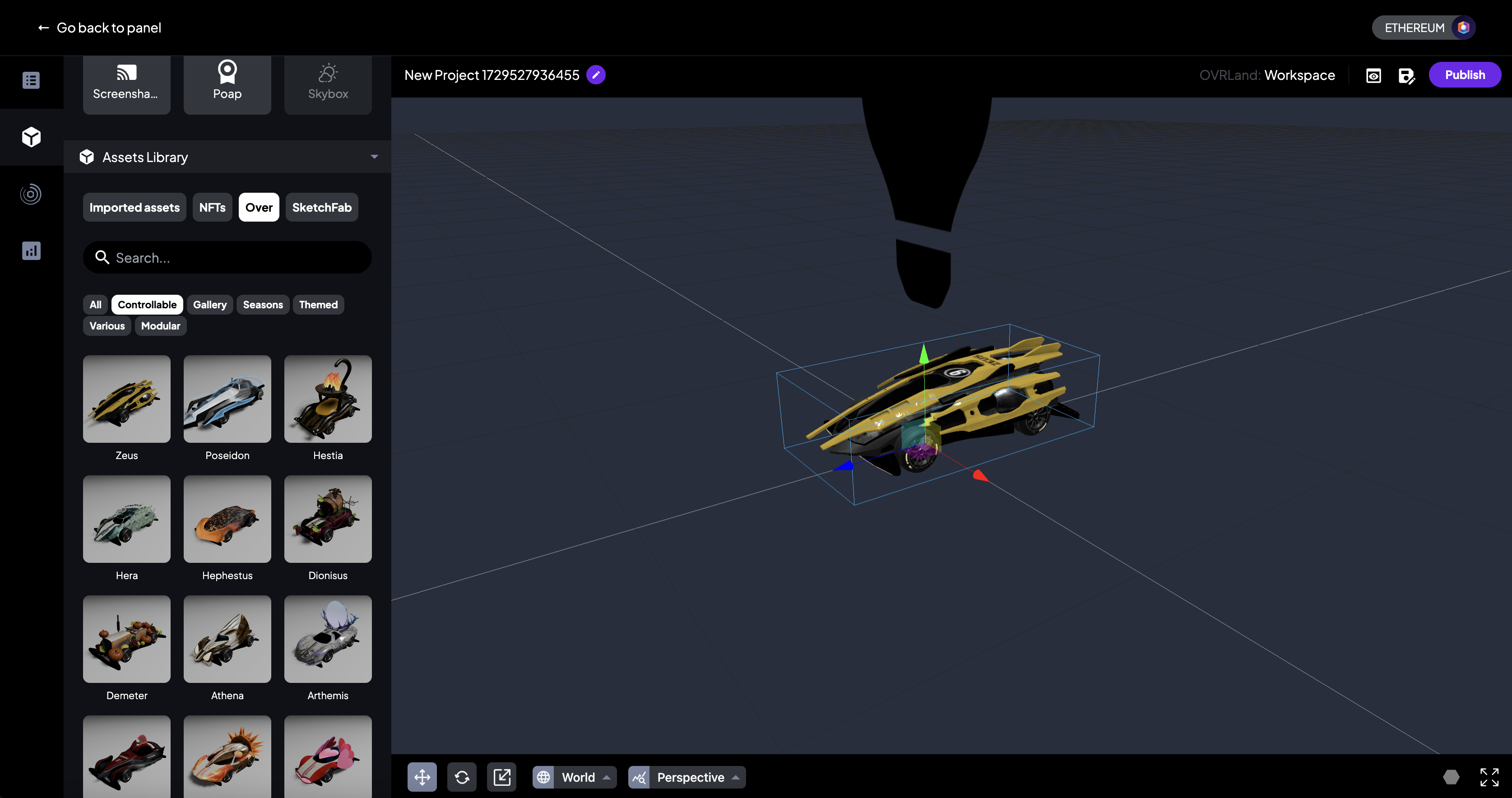Image resolution: width=1512 pixels, height=798 pixels.
Task: Select the scale gizmo tool
Action: 502,777
